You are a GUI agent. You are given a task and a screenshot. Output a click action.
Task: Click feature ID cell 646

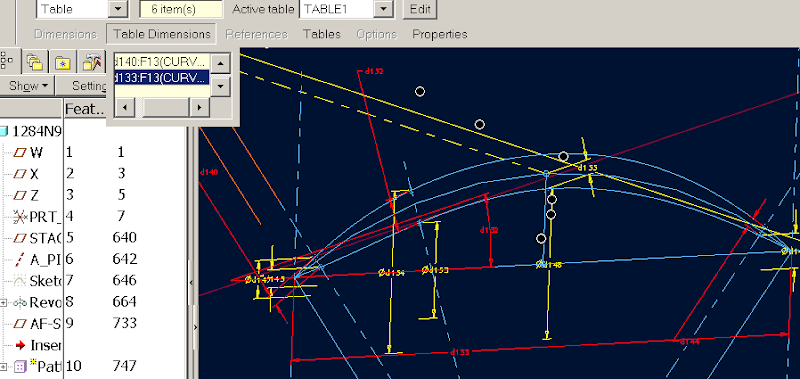[124, 281]
